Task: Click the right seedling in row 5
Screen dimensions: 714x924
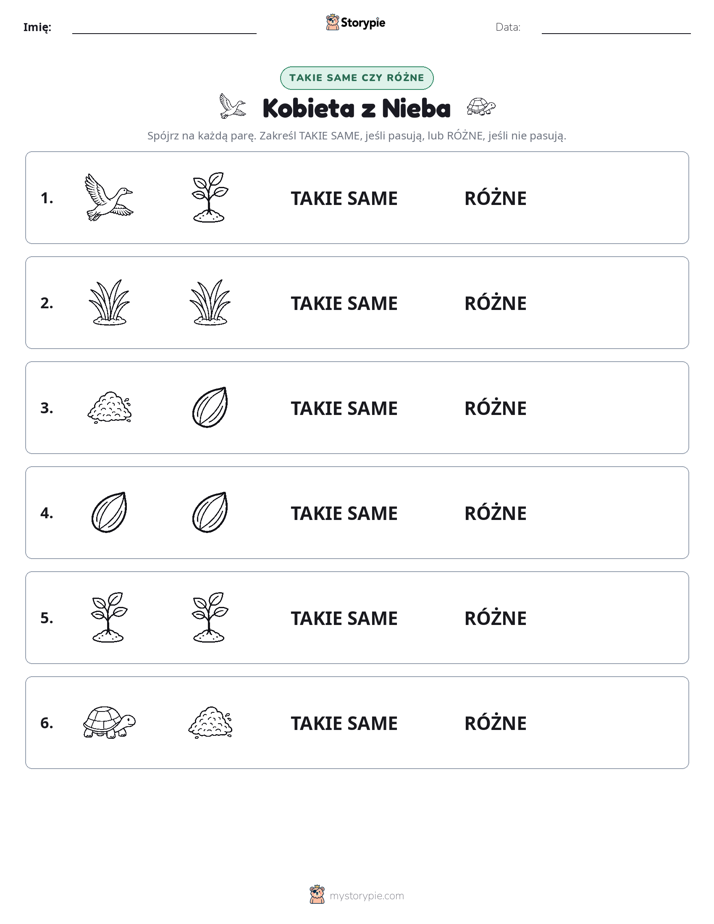Action: (210, 617)
